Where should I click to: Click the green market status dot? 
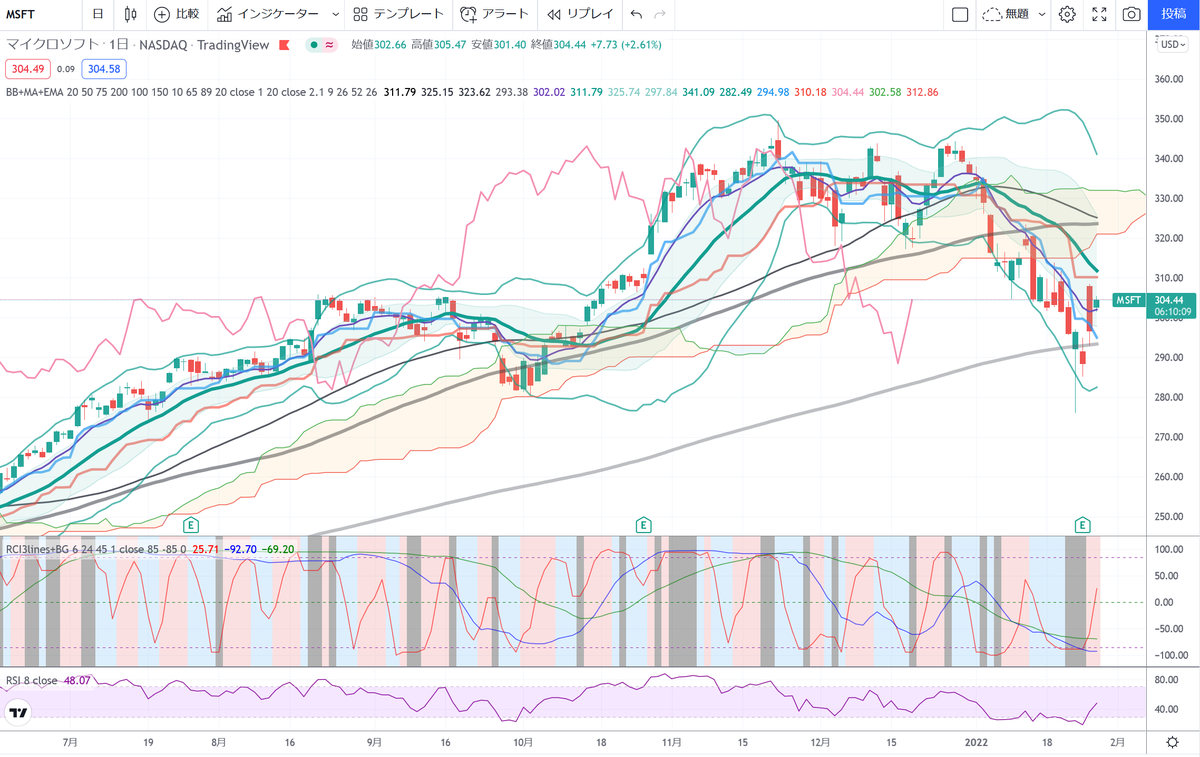click(314, 45)
